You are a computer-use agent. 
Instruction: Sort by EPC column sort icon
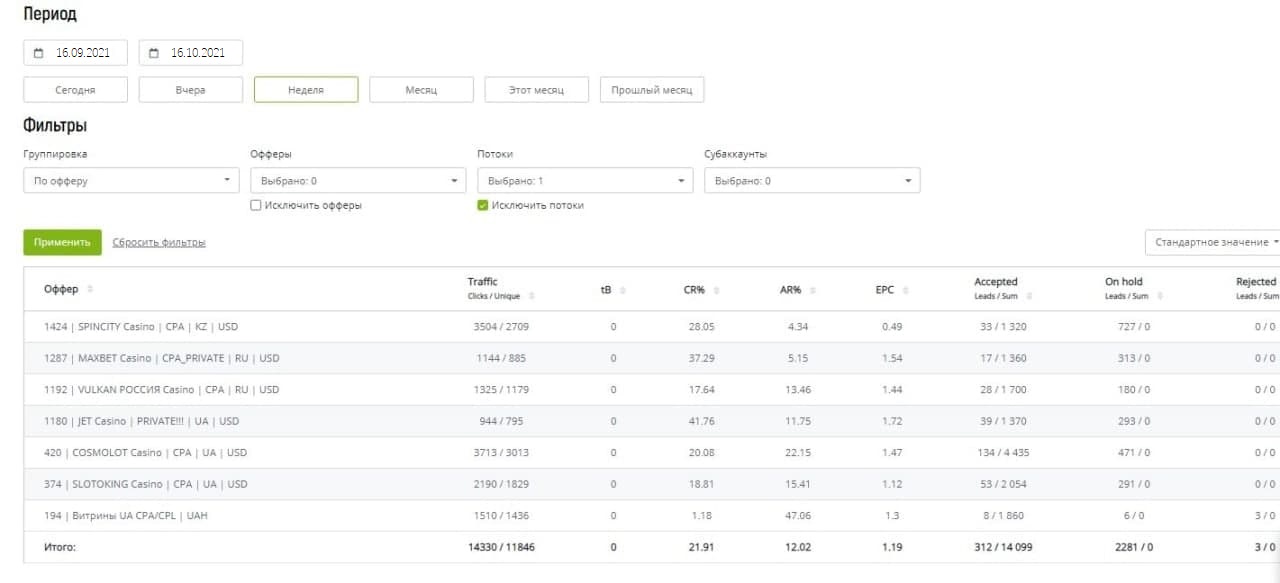pos(905,290)
